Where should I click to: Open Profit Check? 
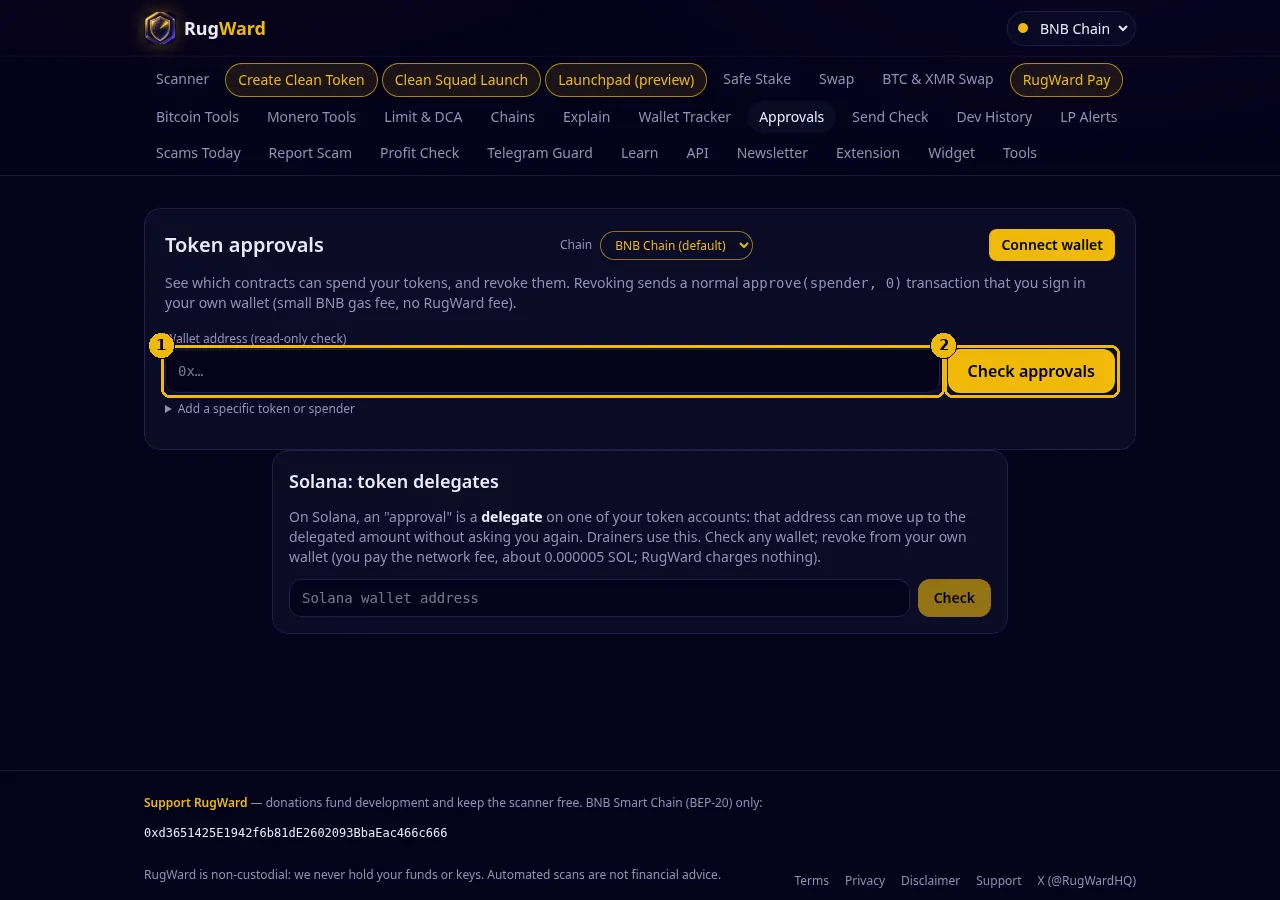[419, 153]
